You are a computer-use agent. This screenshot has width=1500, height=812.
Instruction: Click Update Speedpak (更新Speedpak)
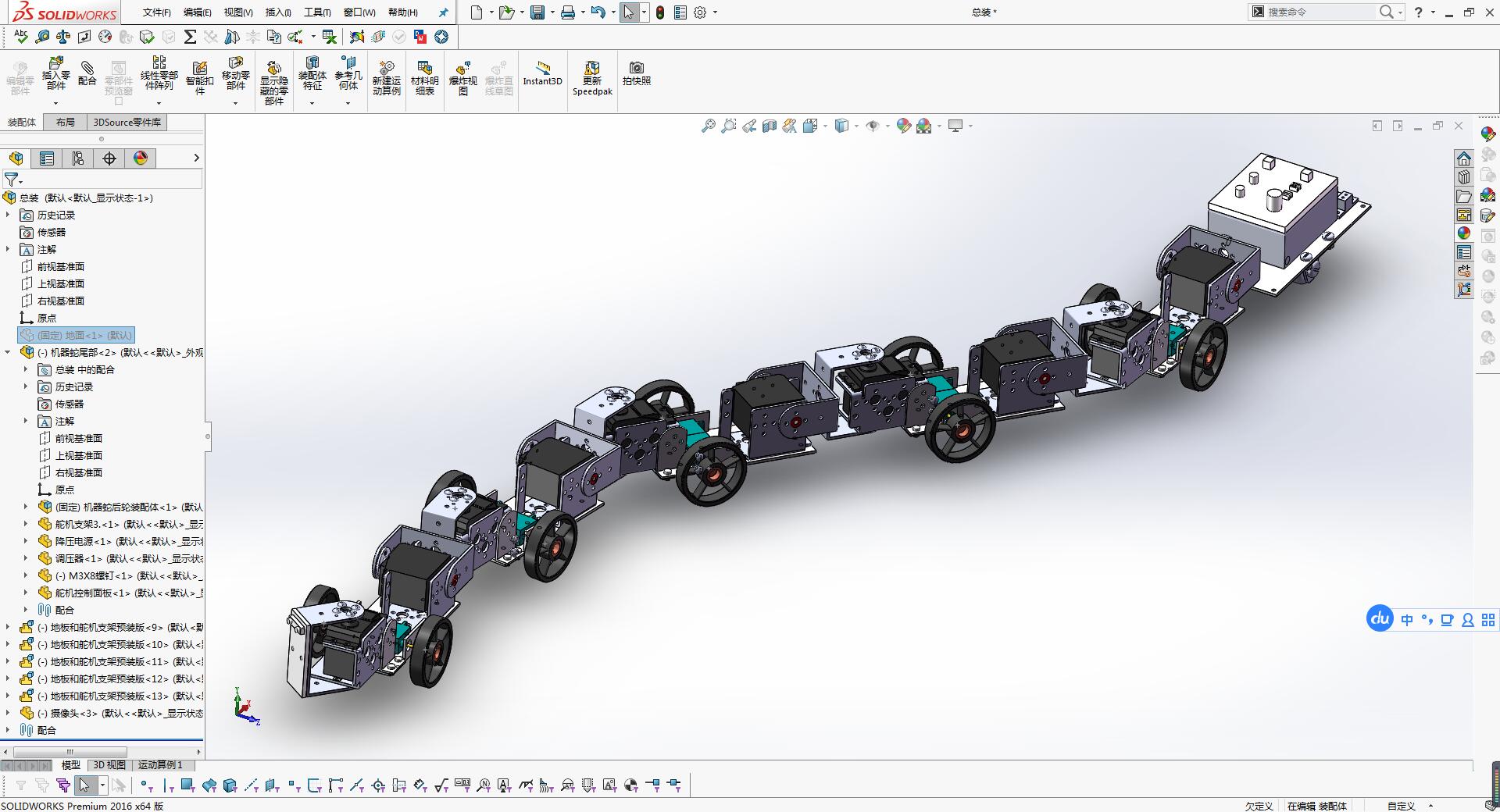pyautogui.click(x=592, y=78)
